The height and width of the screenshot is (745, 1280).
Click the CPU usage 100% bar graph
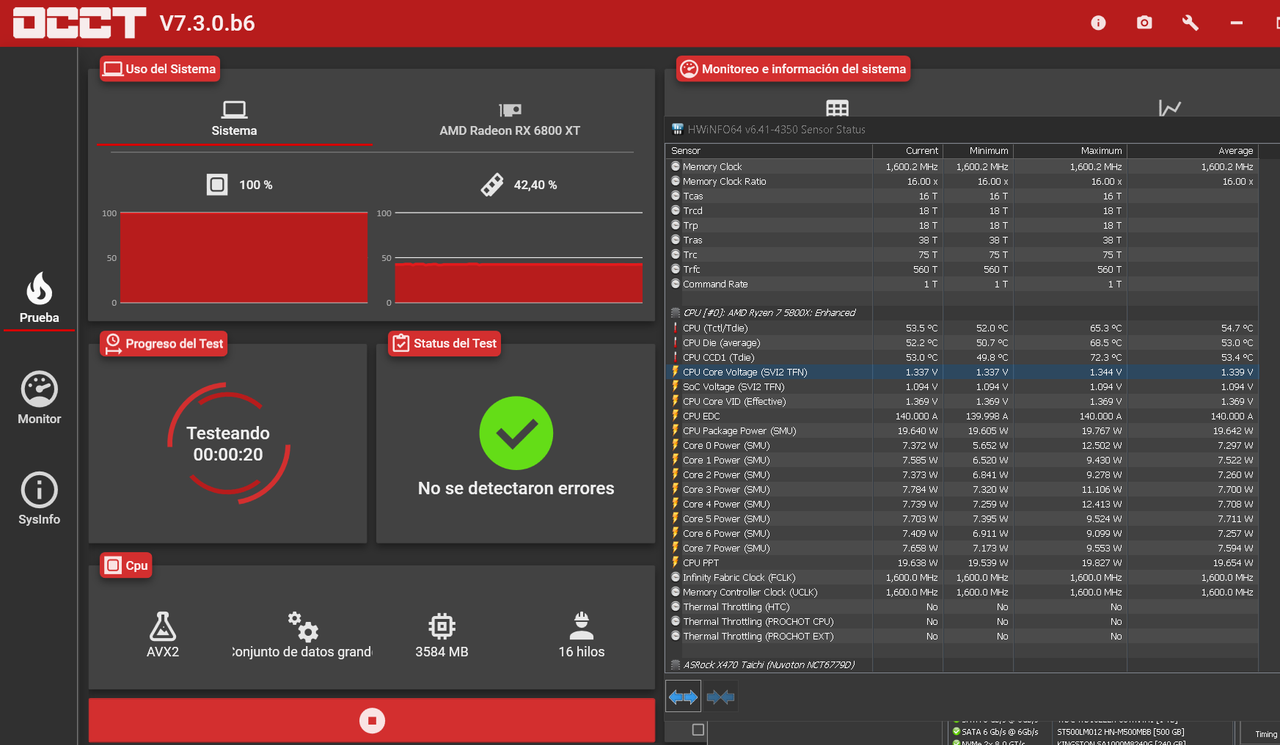243,257
